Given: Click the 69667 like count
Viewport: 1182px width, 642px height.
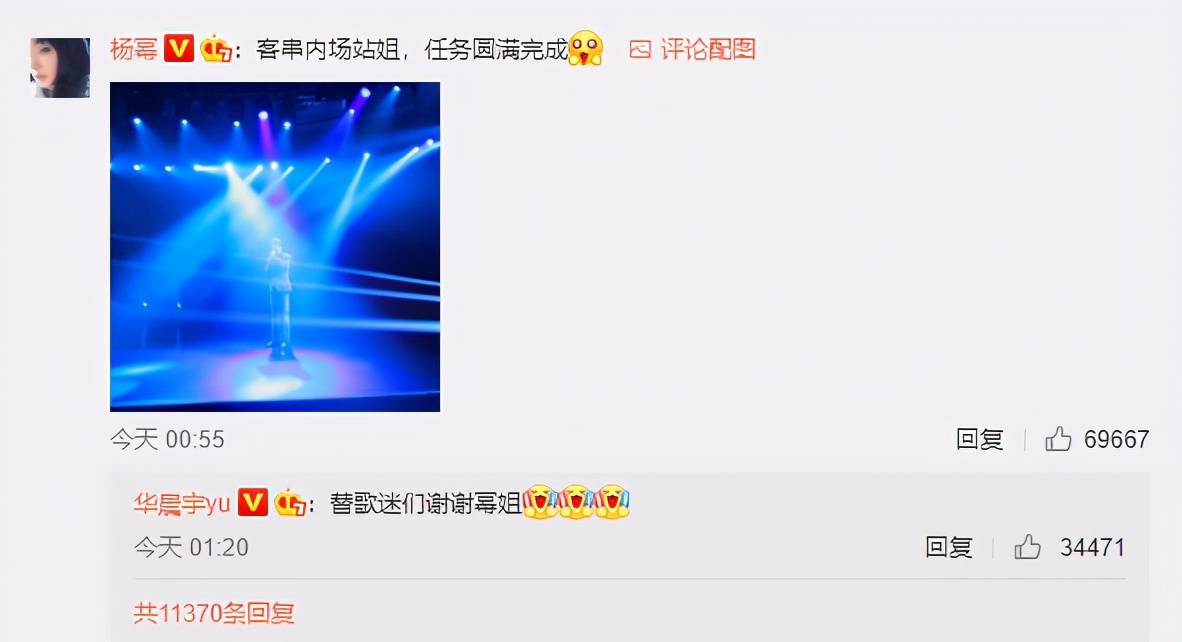Looking at the screenshot, I should click(1116, 439).
